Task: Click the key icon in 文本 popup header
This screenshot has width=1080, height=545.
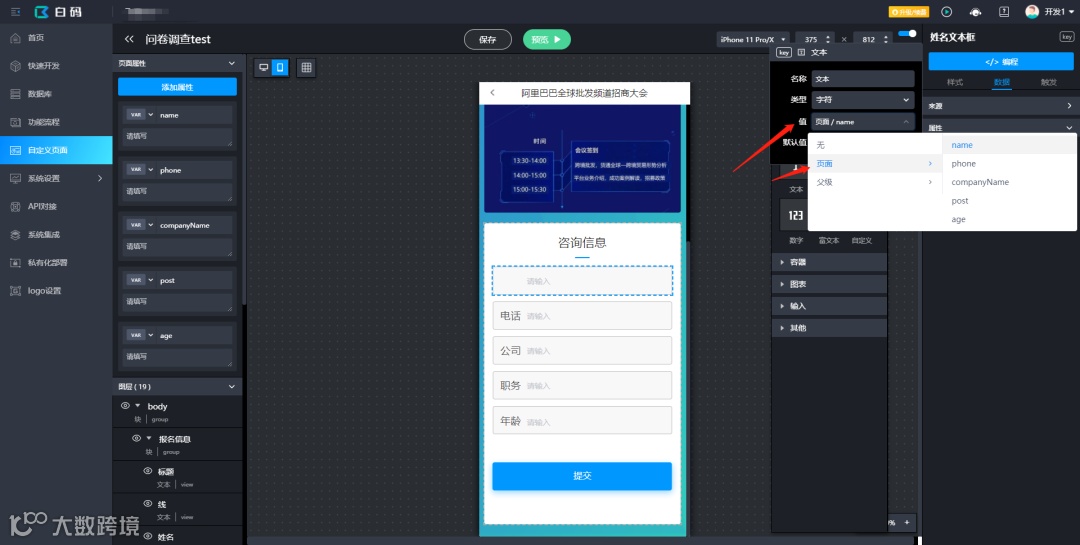Action: pyautogui.click(x=784, y=52)
